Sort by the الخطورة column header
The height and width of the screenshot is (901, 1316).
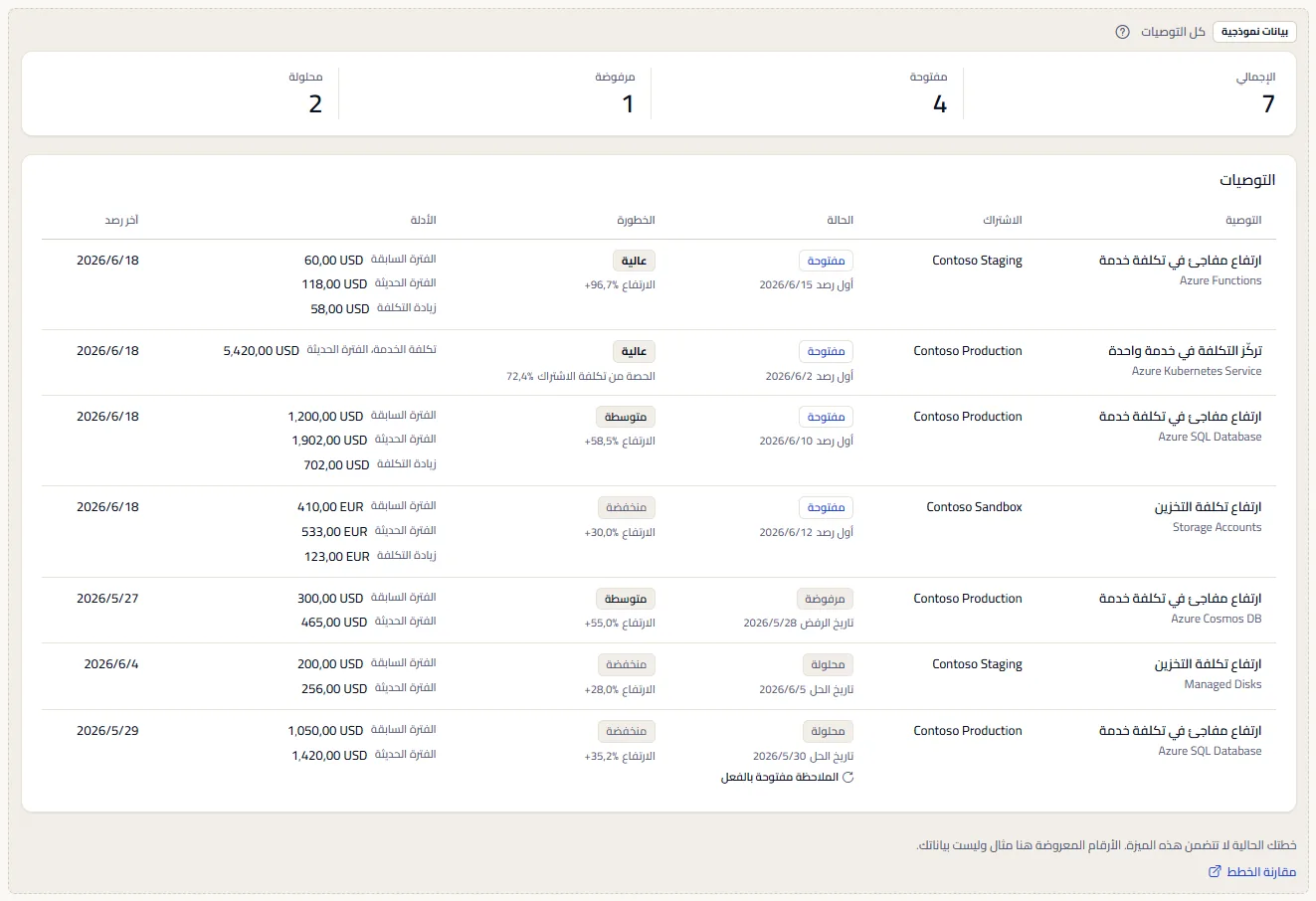(x=636, y=220)
